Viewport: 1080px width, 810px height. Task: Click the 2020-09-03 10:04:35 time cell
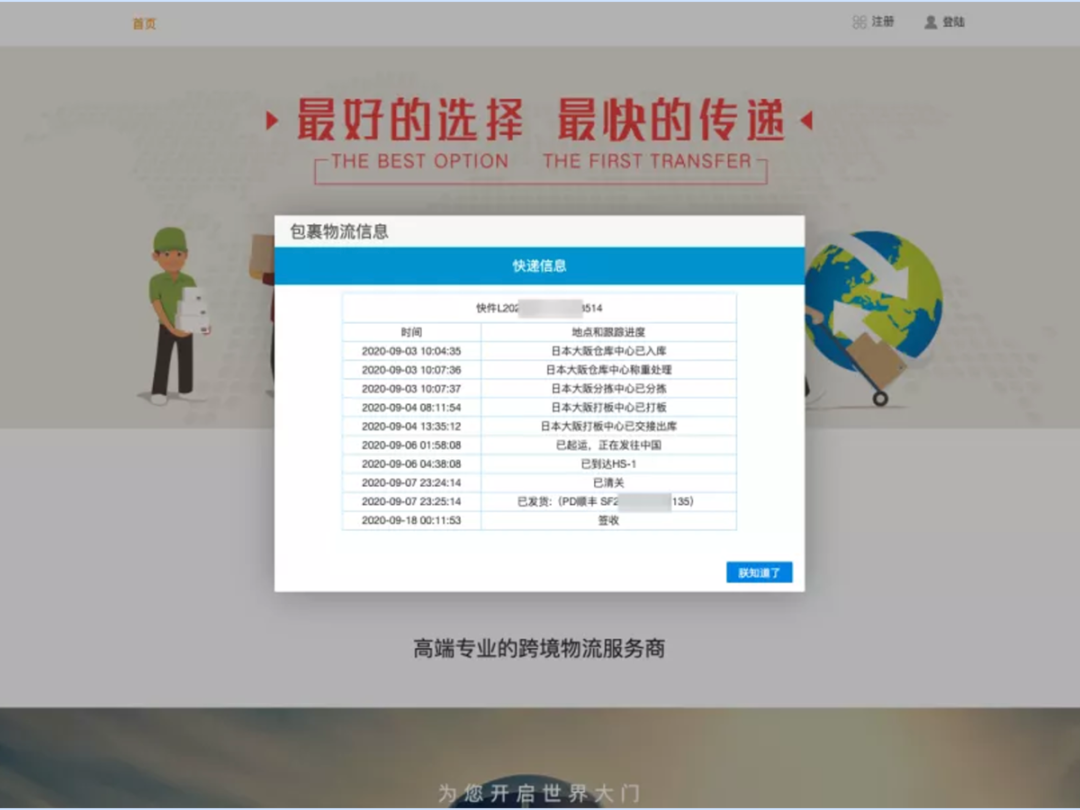point(412,351)
